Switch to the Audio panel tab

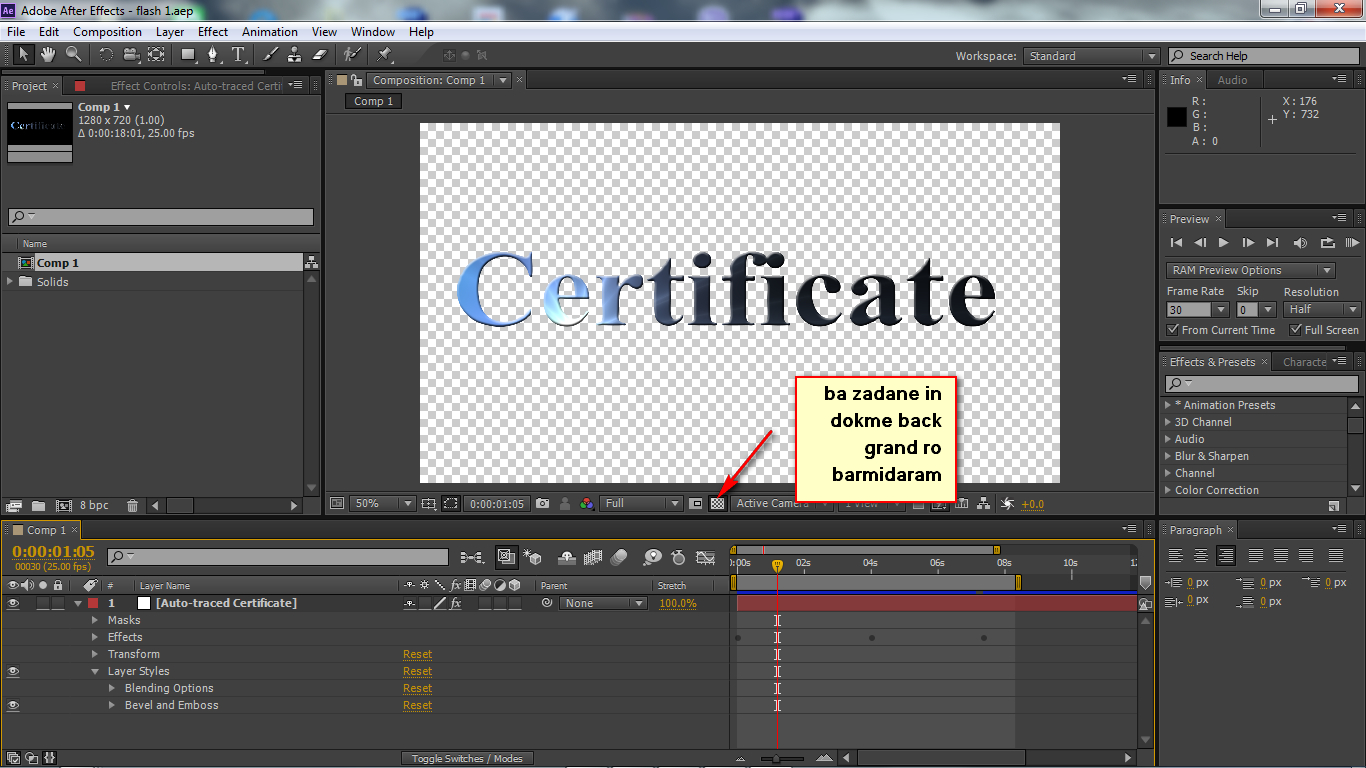click(1232, 80)
